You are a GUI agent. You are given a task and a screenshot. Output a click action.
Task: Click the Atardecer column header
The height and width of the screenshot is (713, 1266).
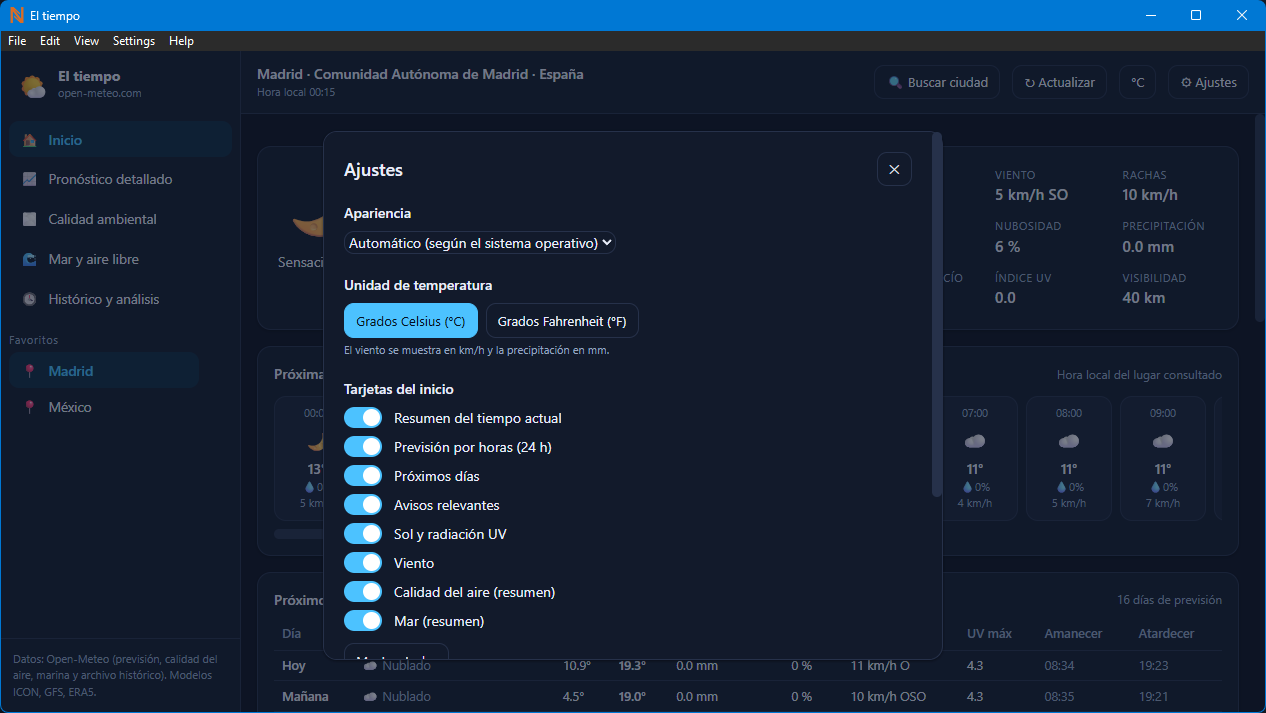(x=1166, y=634)
